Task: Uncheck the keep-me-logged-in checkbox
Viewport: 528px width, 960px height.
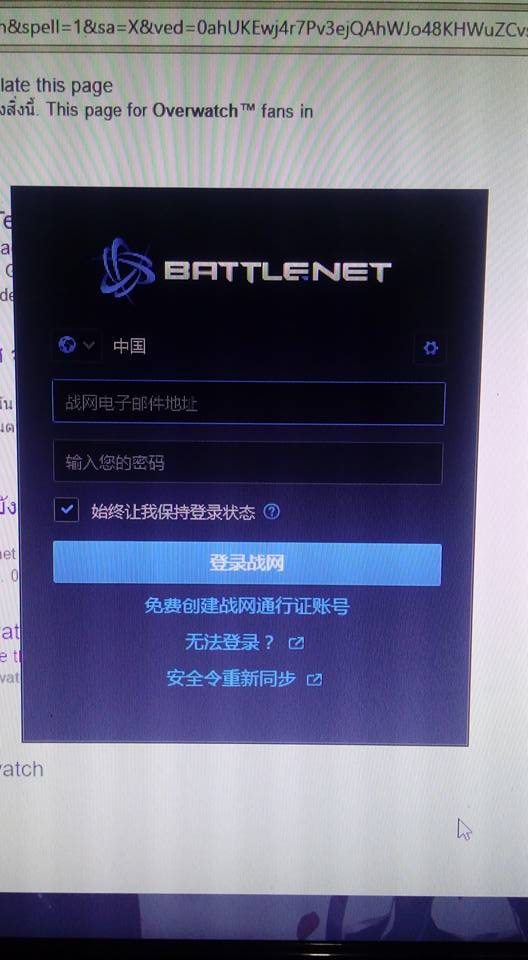Action: click(x=66, y=509)
